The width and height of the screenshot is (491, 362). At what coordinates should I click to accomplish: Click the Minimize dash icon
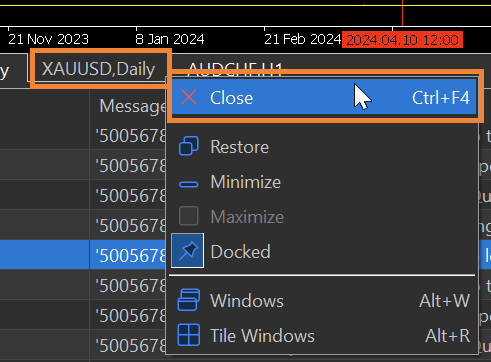[x=189, y=184]
